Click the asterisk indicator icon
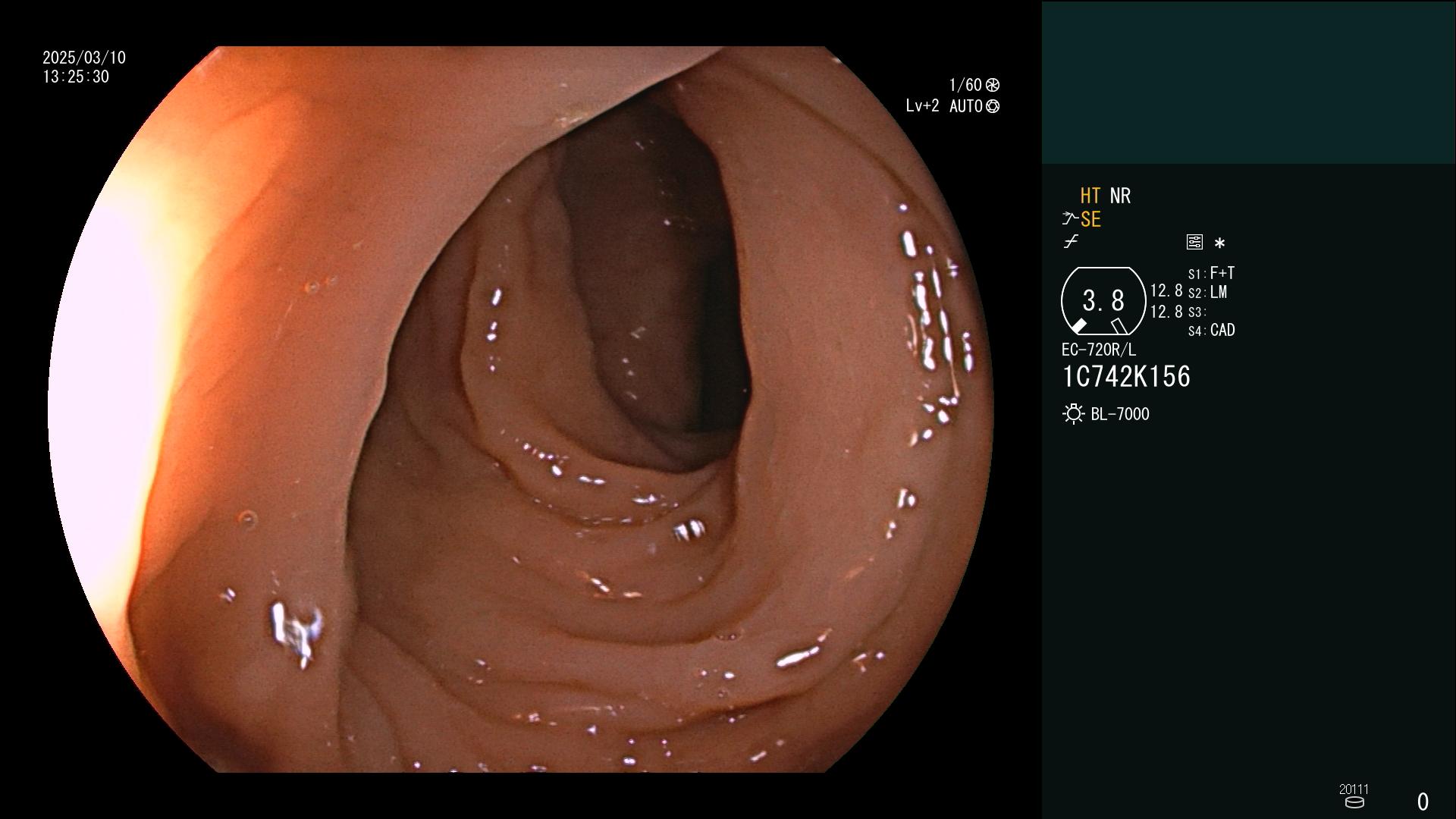The width and height of the screenshot is (1456, 819). tap(1219, 243)
